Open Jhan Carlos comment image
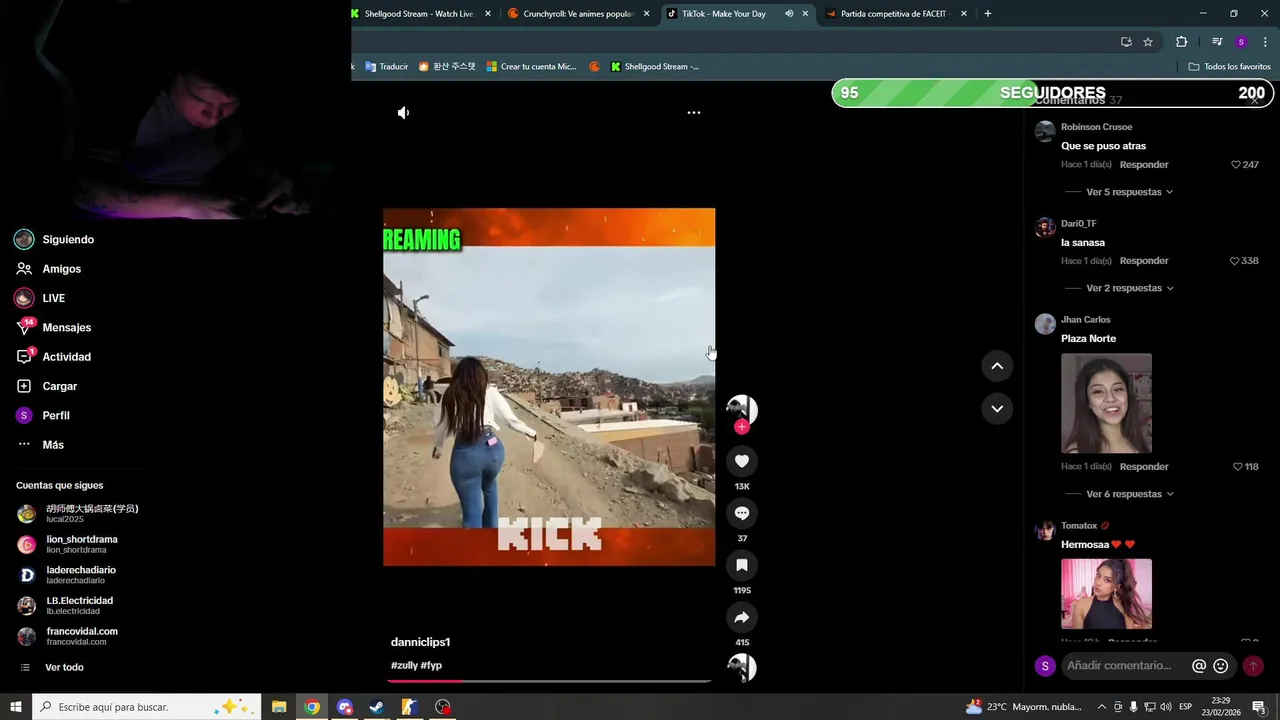Viewport: 1280px width, 720px height. [1106, 403]
